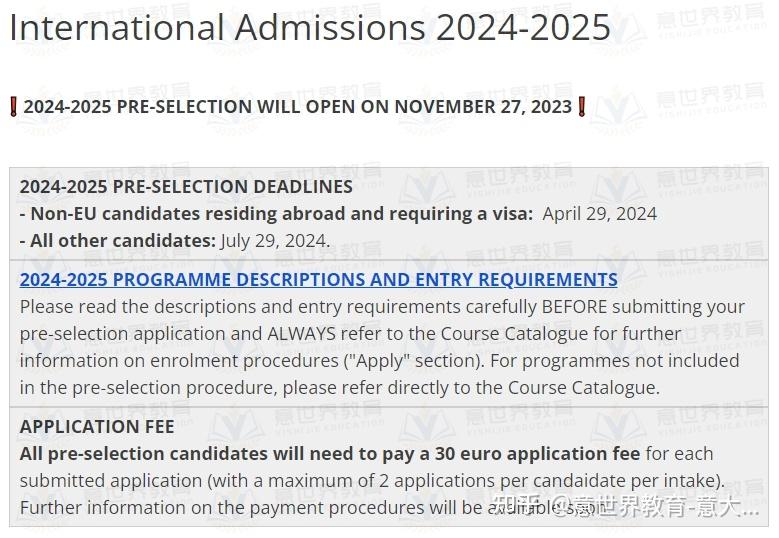
Task: Click the bold 30 euro application fee sentence
Action: point(330,454)
